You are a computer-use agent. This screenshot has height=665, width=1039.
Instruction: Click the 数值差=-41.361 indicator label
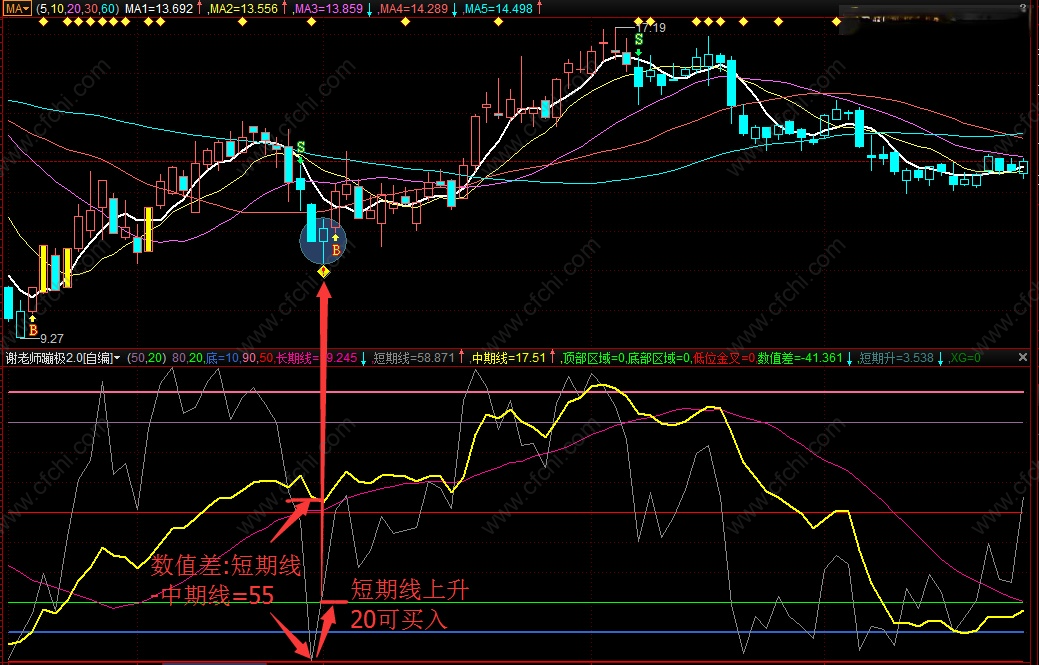point(800,358)
